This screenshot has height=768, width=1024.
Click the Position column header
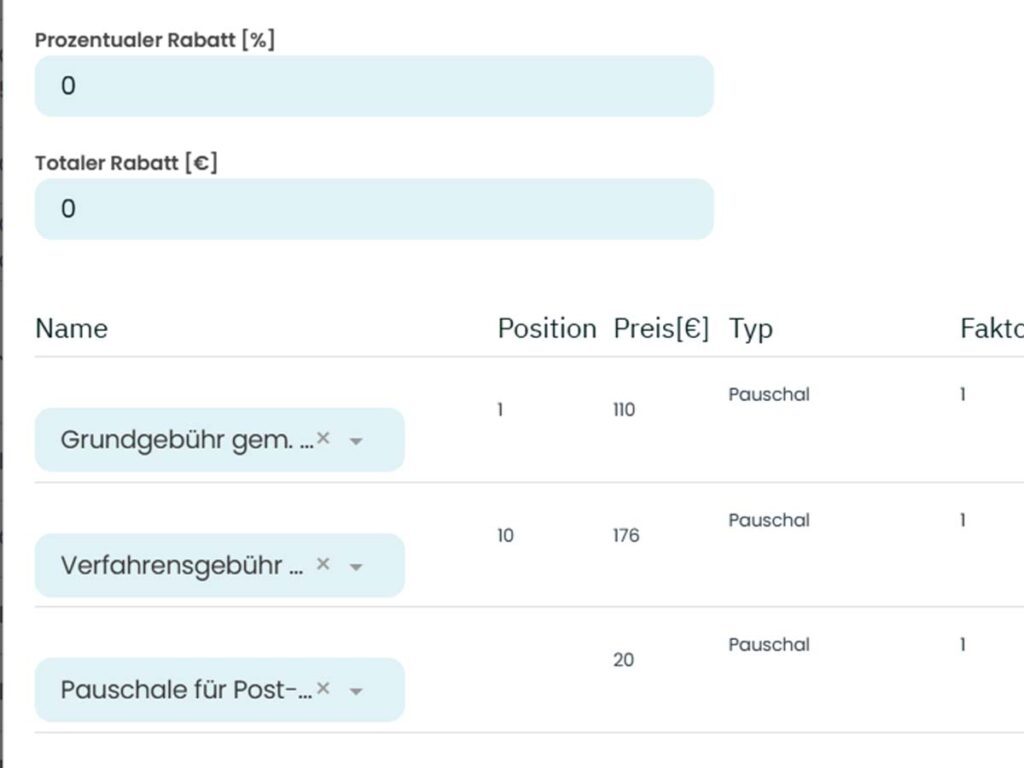pyautogui.click(x=547, y=328)
